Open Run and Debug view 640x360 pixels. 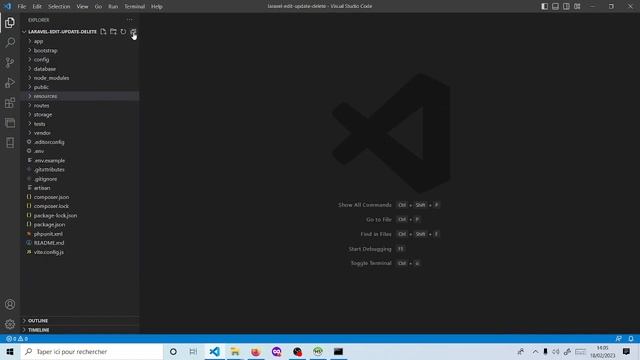pyautogui.click(x=10, y=82)
